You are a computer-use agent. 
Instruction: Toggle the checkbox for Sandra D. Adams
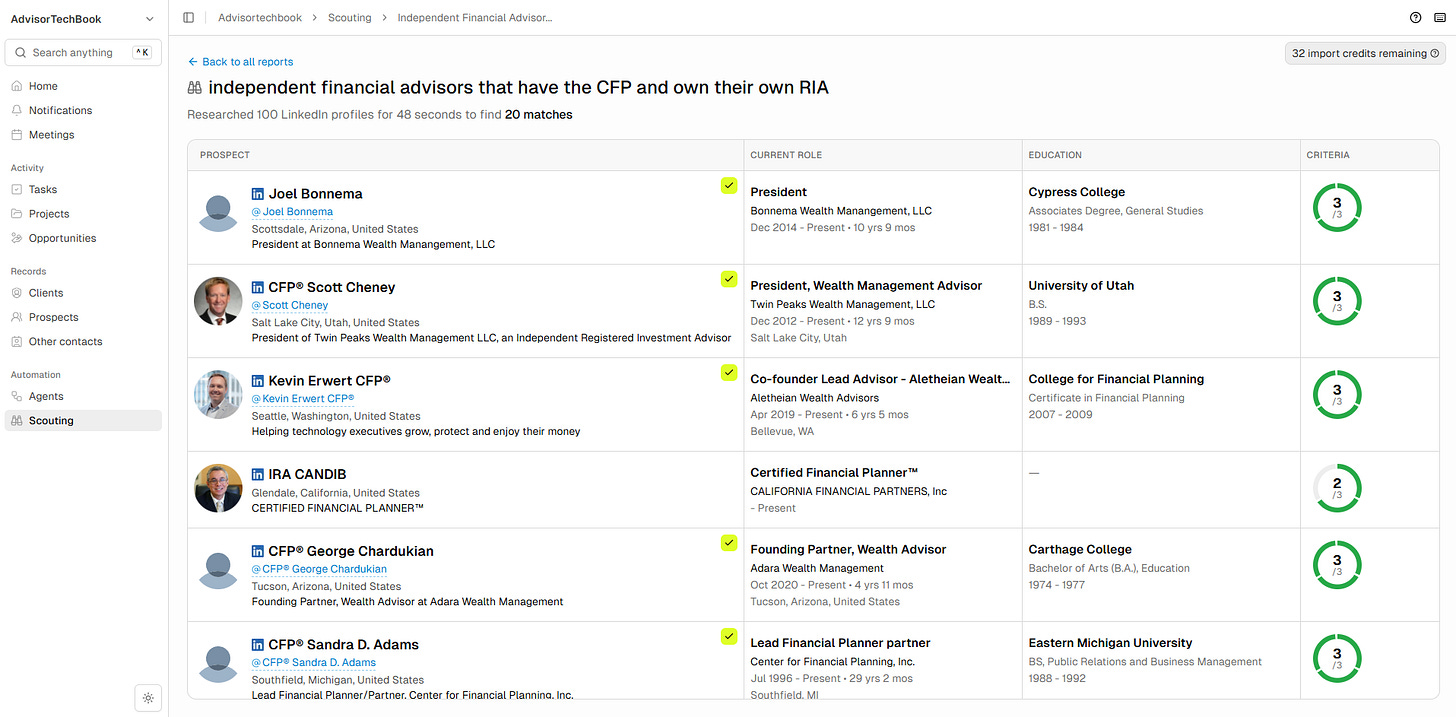point(729,636)
